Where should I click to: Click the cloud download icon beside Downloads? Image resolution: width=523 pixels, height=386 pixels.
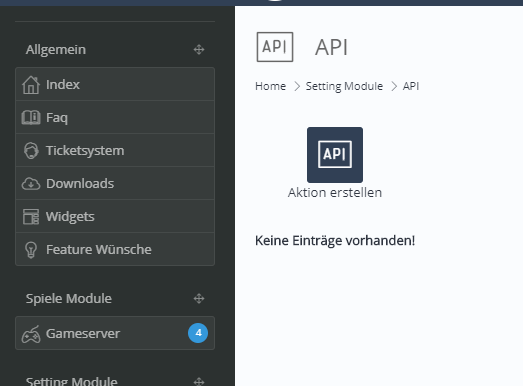(31, 183)
